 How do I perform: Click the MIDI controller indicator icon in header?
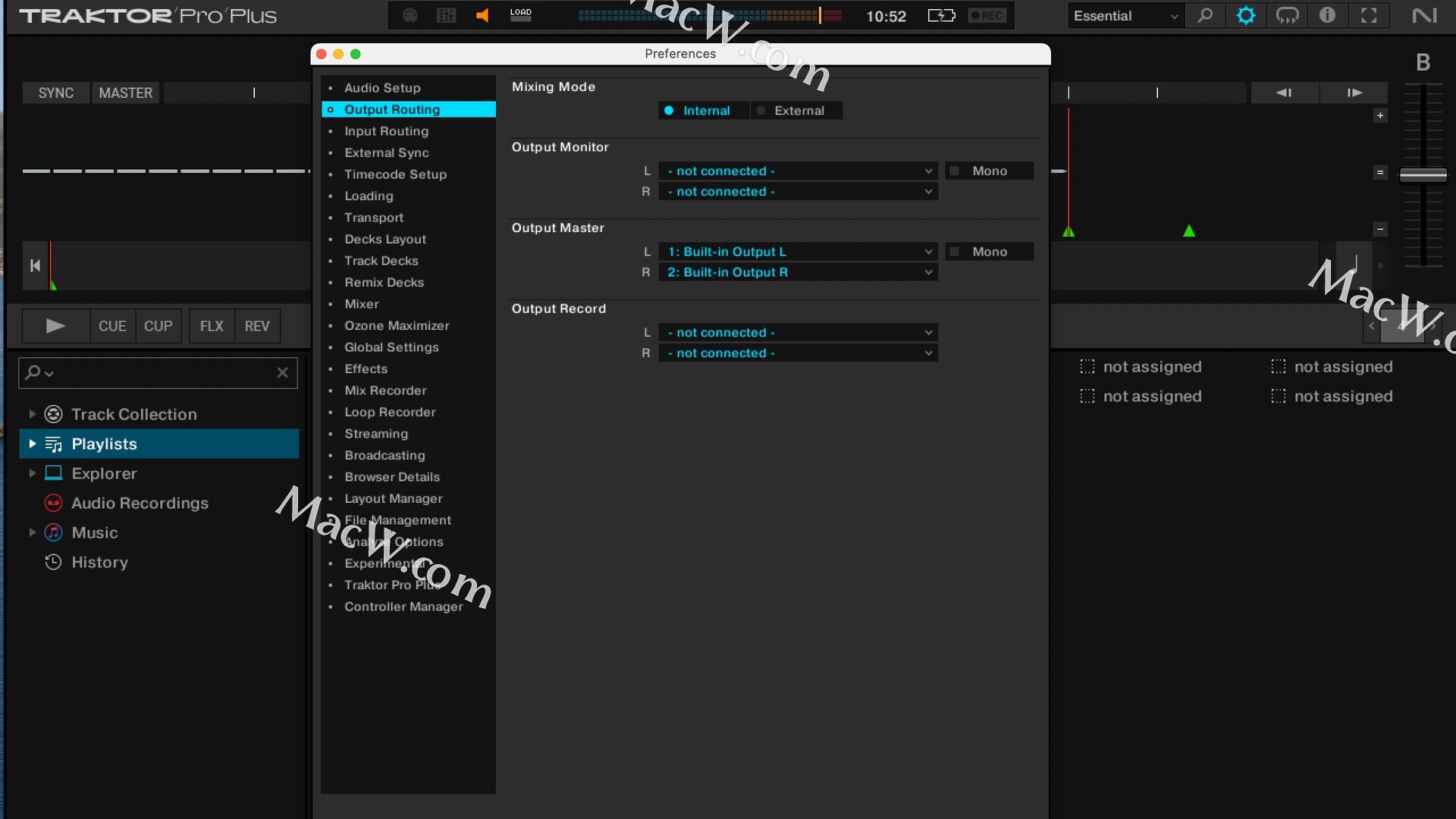click(x=409, y=15)
